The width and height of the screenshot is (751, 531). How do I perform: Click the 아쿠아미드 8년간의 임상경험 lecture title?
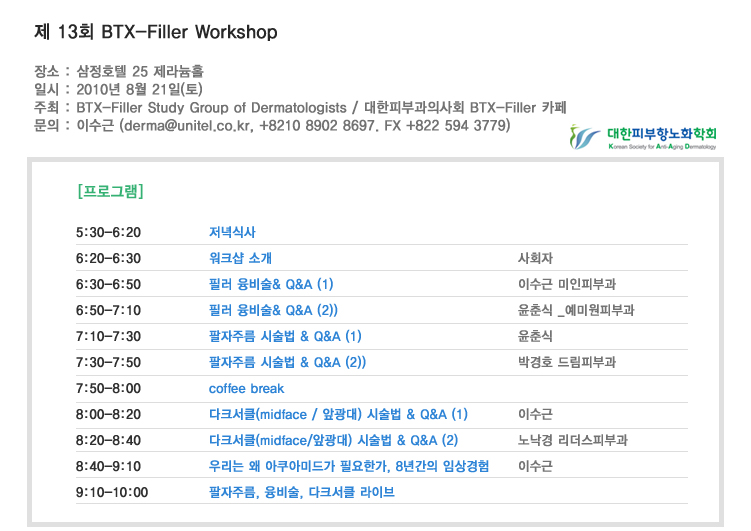[349, 466]
